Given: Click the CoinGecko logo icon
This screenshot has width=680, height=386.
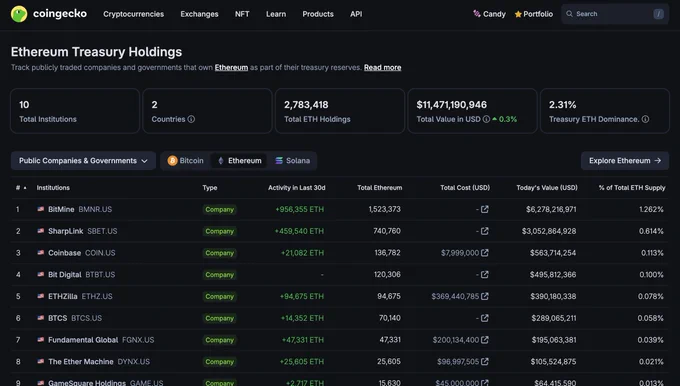Looking at the screenshot, I should point(19,14).
